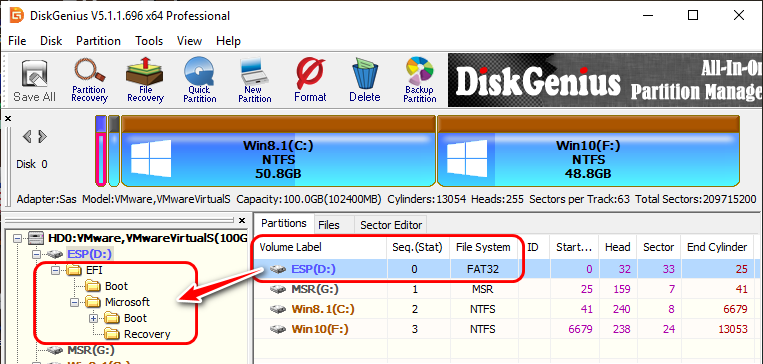The image size is (763, 364).
Task: Go to next disk arrow
Action: coord(43,137)
